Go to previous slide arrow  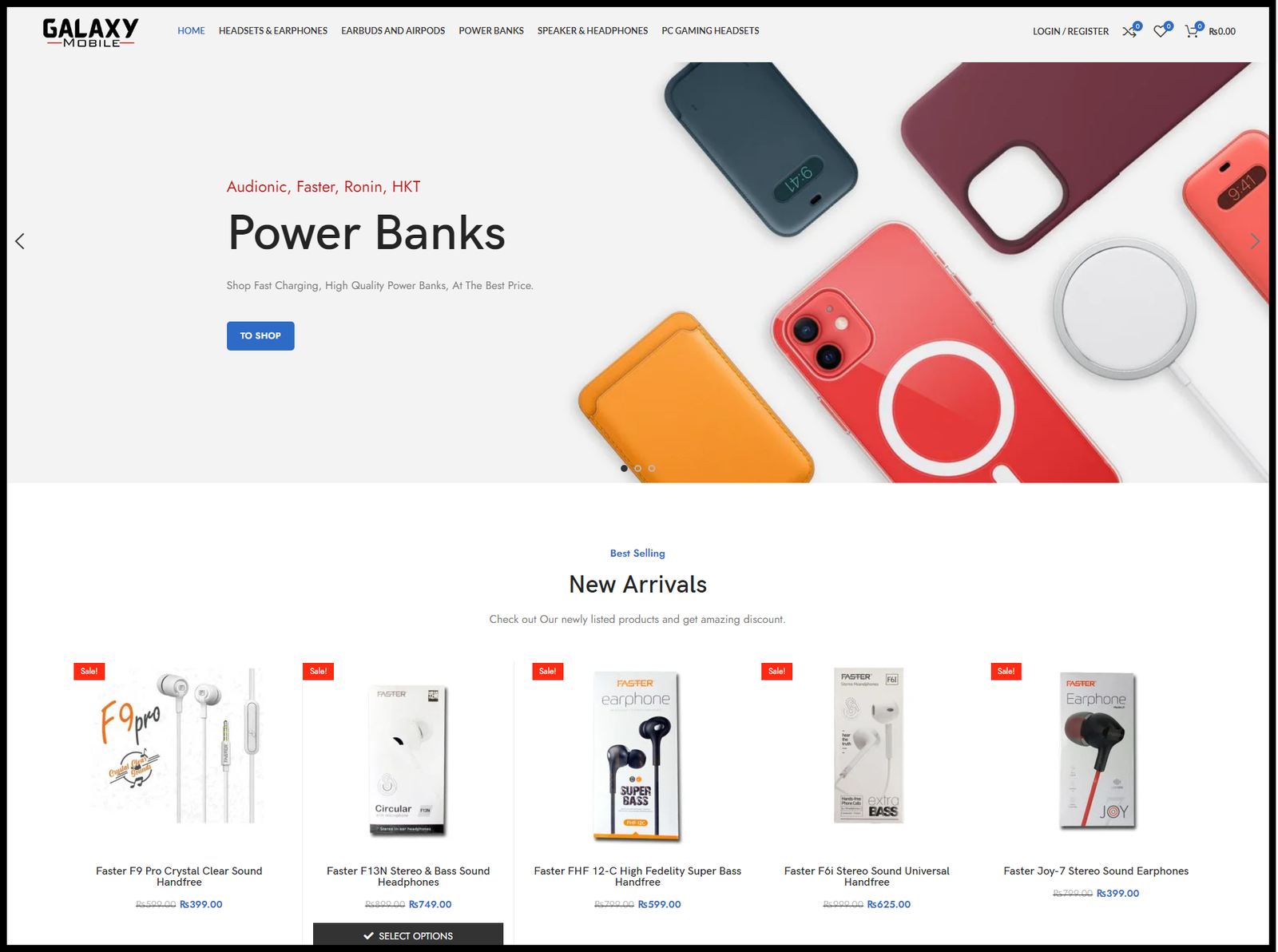(20, 241)
